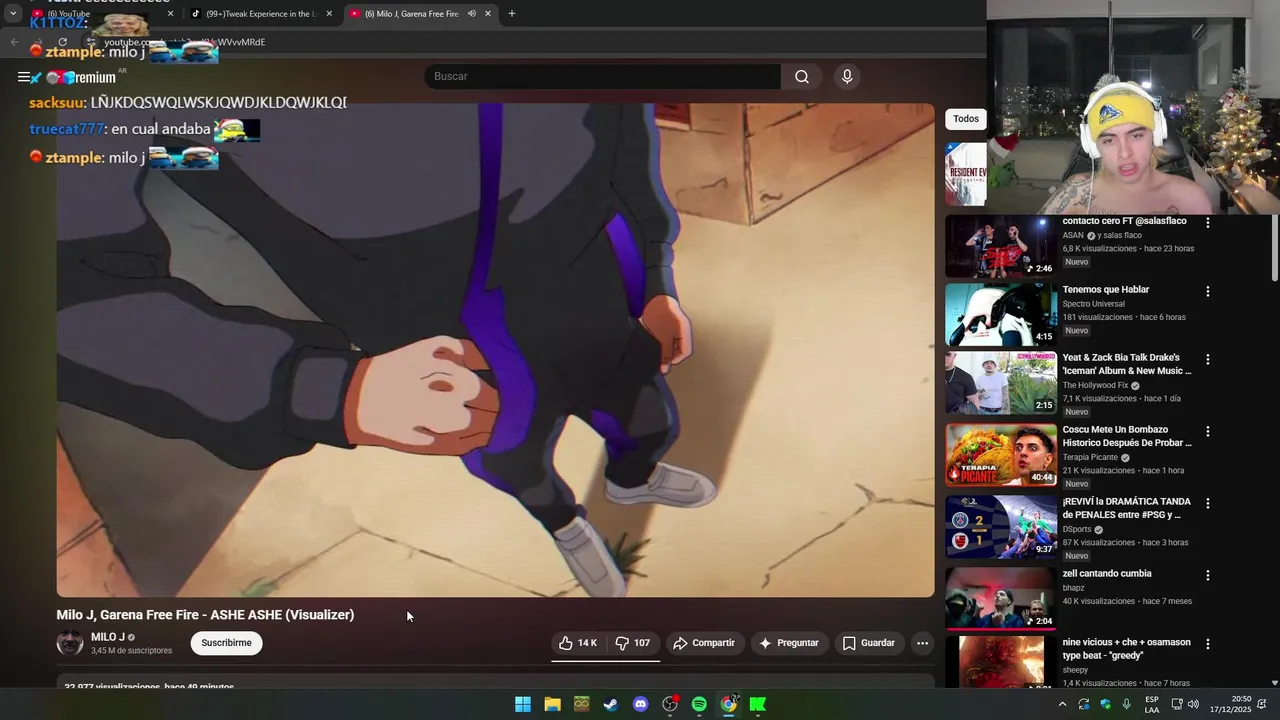
Task: Like the video with thumbs-up 14 K
Action: 578,643
